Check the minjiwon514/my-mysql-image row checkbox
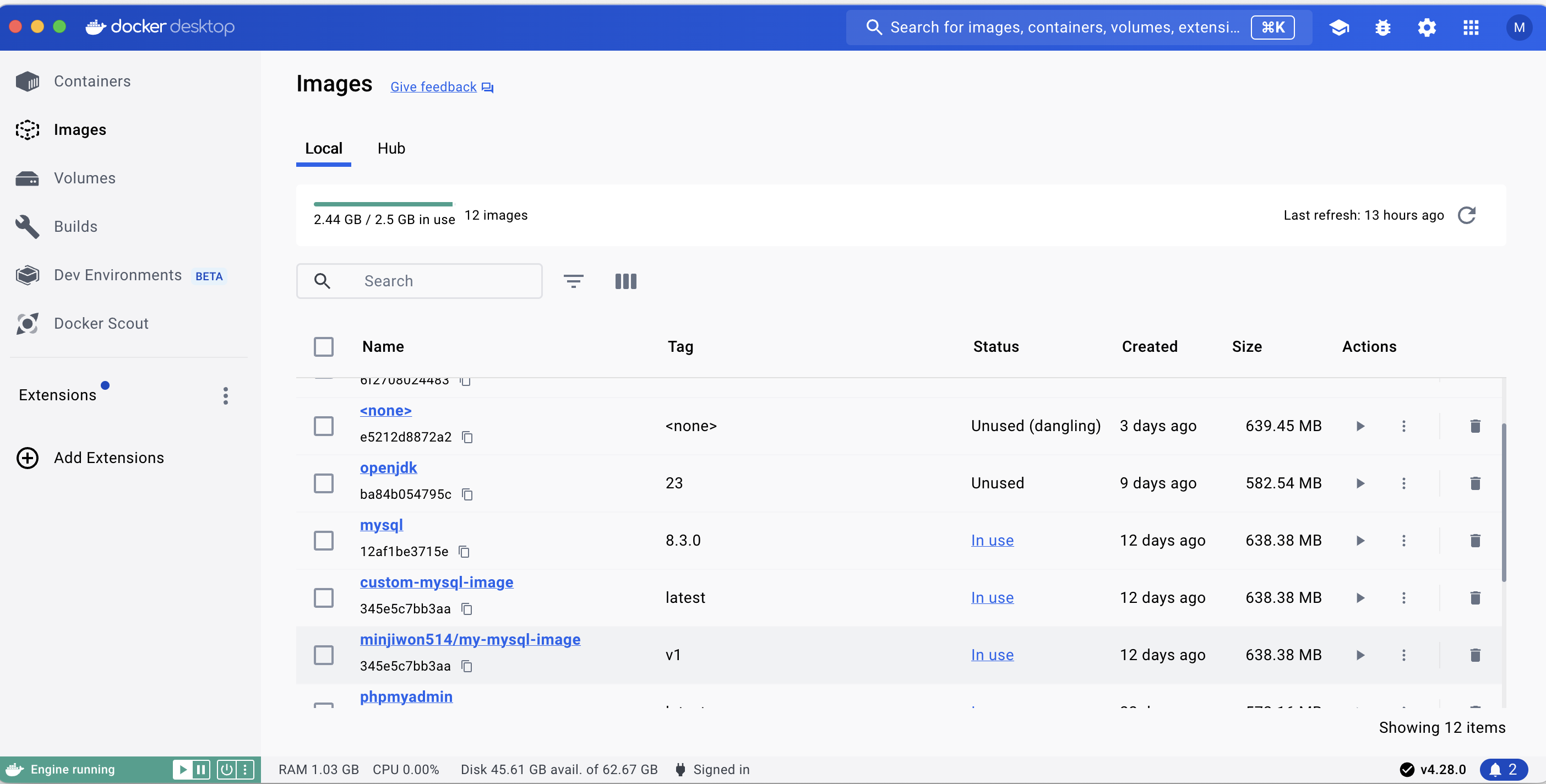 pyautogui.click(x=324, y=654)
